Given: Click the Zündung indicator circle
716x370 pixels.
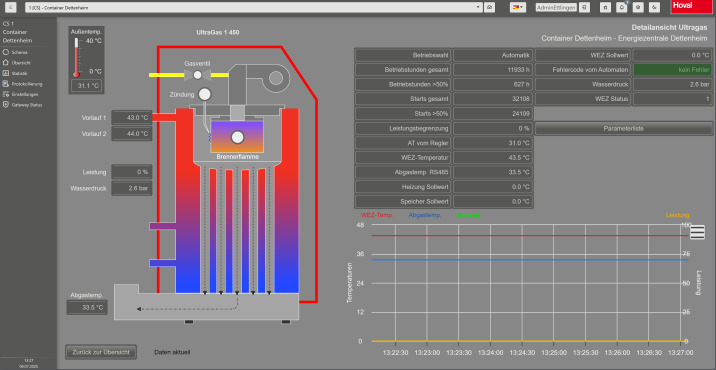Looking at the screenshot, I should pyautogui.click(x=205, y=94).
